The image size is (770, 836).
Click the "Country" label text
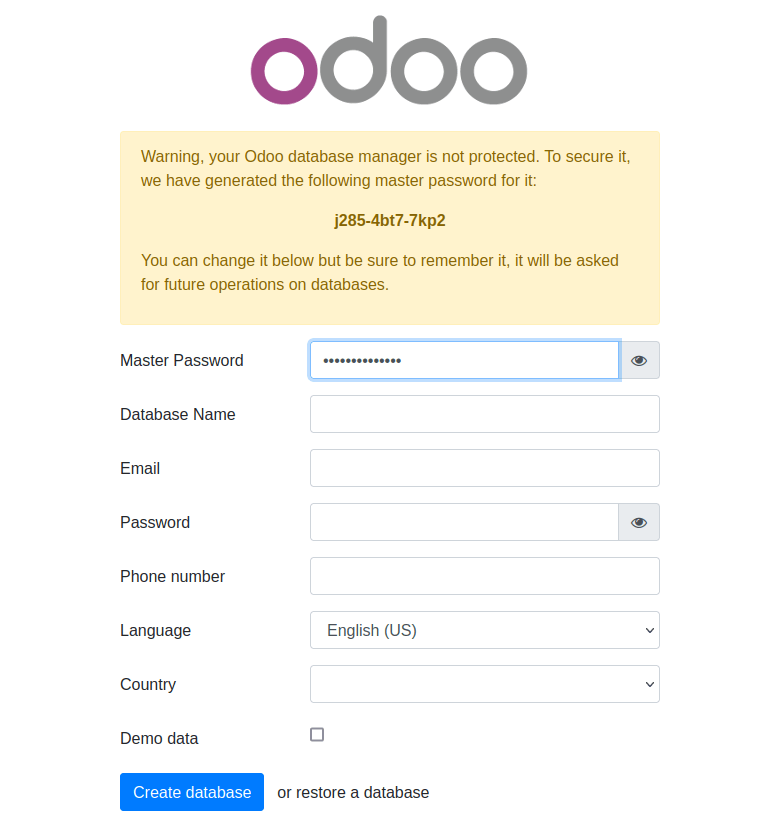pyautogui.click(x=148, y=685)
